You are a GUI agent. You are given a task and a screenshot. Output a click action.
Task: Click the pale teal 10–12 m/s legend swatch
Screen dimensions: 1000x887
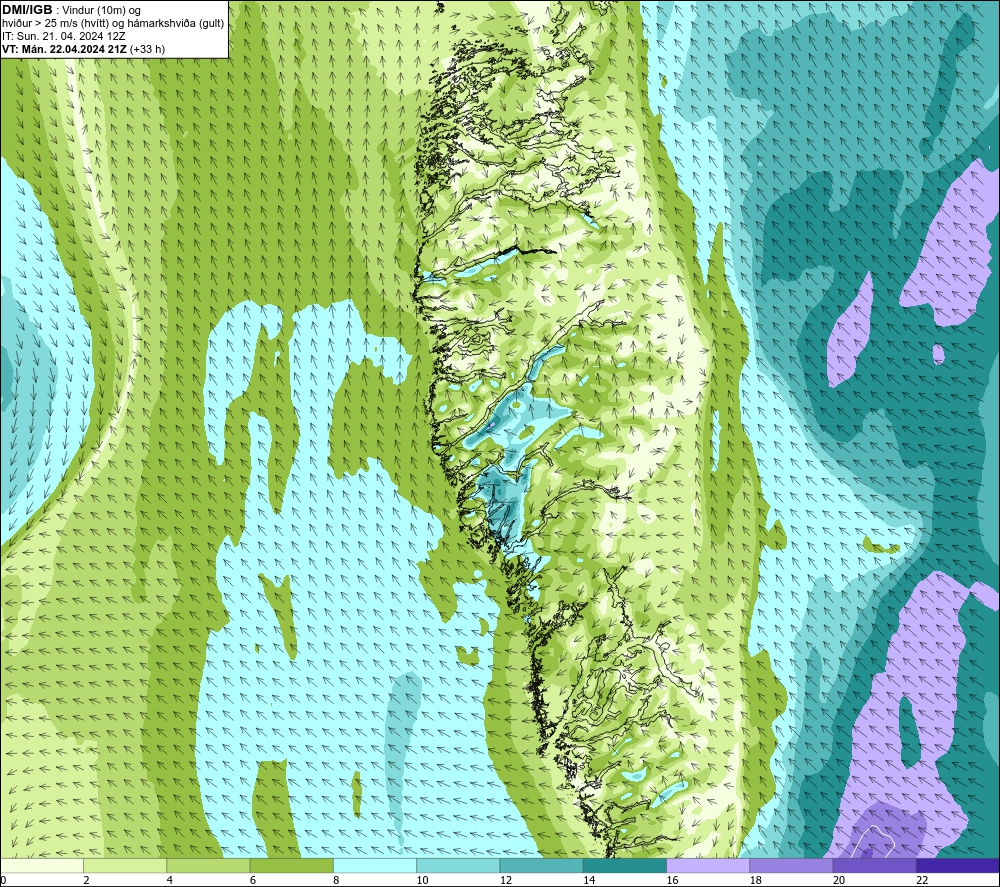click(x=458, y=865)
